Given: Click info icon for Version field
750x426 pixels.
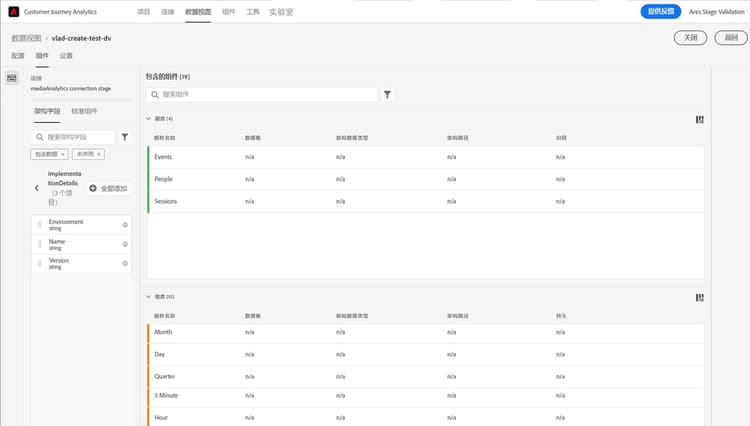Looking at the screenshot, I should coord(125,263).
